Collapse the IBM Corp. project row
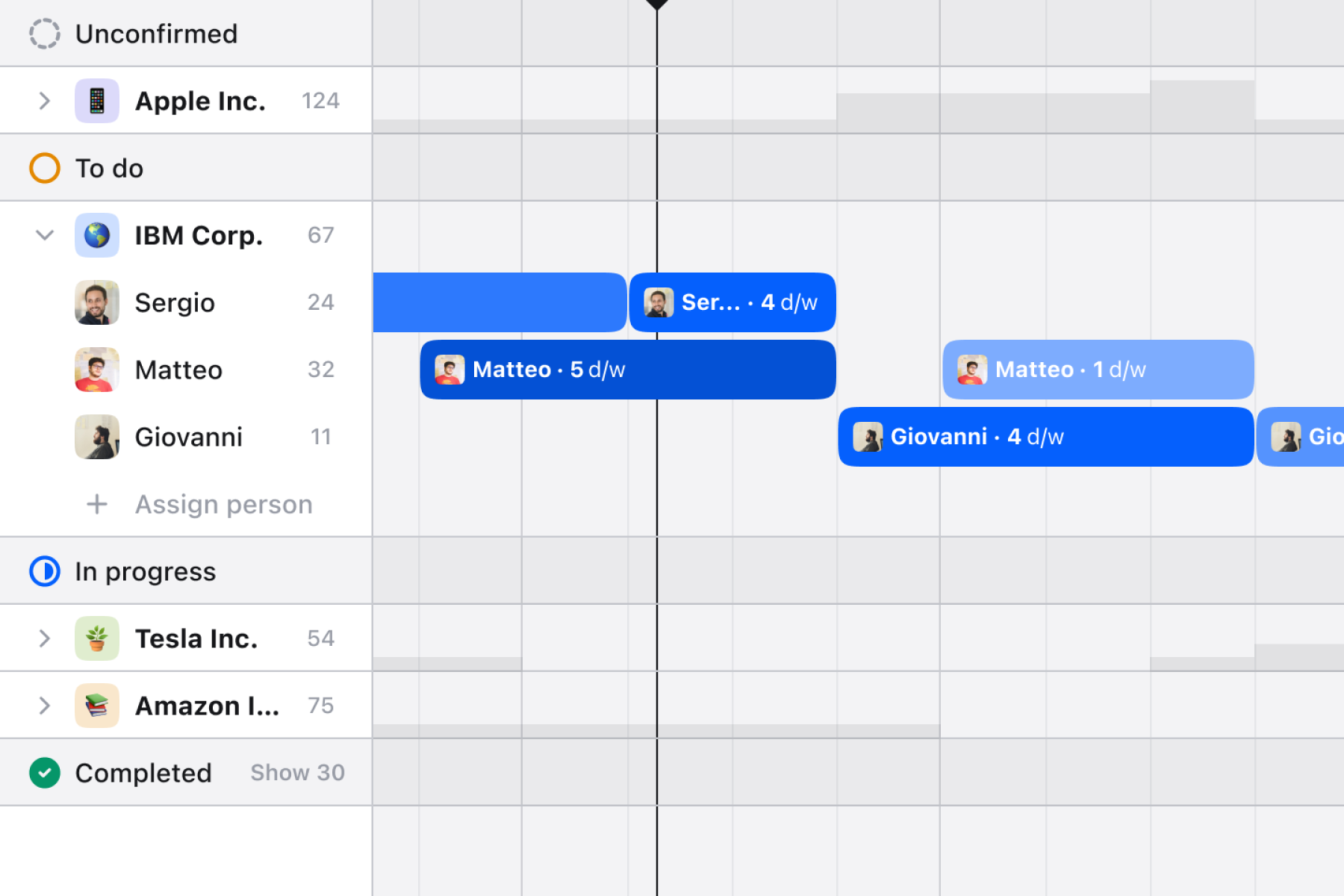 (x=45, y=235)
